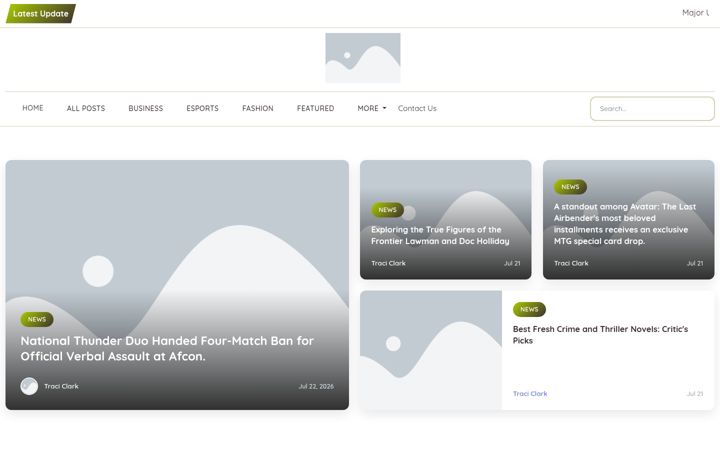Click the NEWS tag on National Thunder article
Image resolution: width=720 pixels, height=450 pixels.
pos(37,319)
